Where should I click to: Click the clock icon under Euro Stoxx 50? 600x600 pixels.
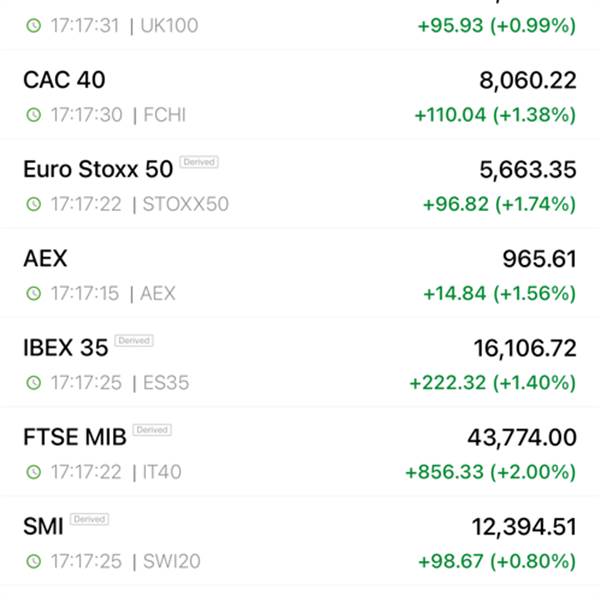tap(34, 204)
